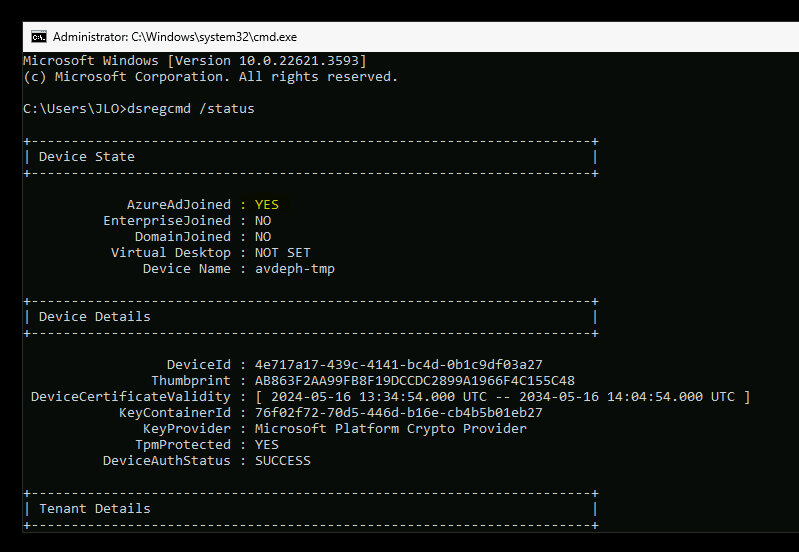Click the DomainJoined label
This screenshot has width=799, height=552.
[x=182, y=237]
